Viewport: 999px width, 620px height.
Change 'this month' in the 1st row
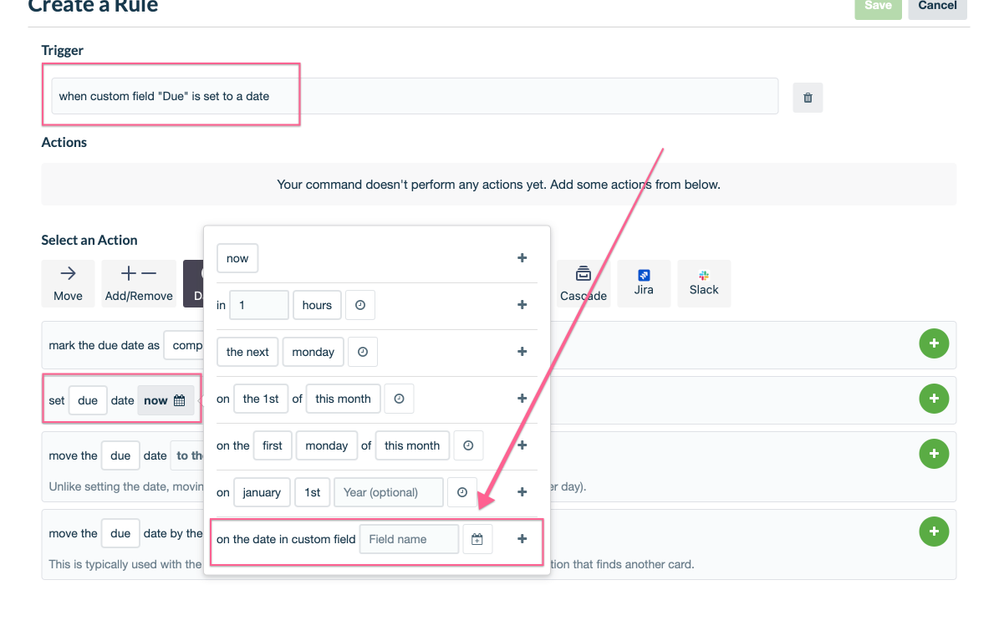click(343, 399)
